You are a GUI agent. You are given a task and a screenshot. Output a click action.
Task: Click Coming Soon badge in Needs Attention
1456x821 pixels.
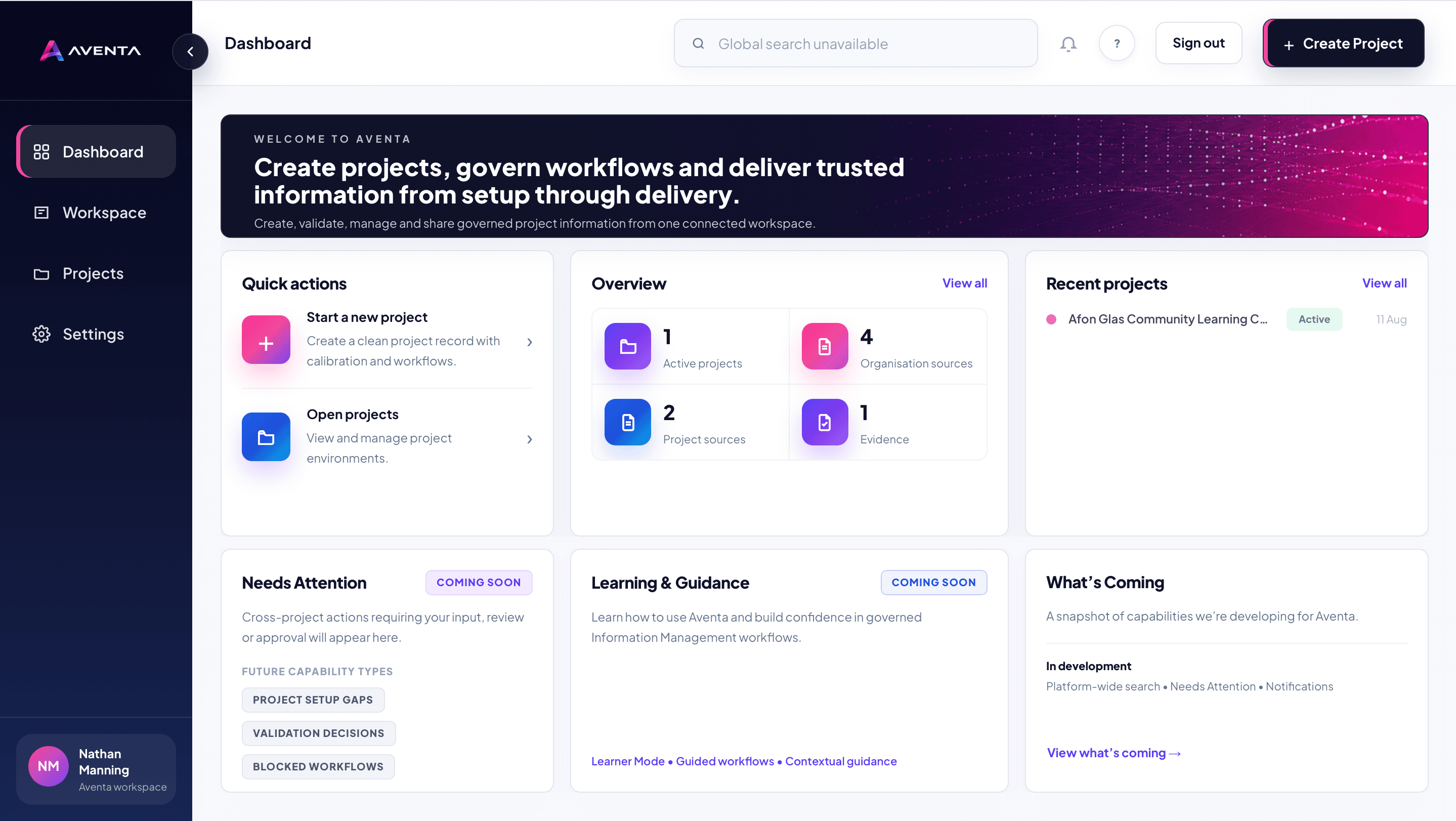click(479, 583)
